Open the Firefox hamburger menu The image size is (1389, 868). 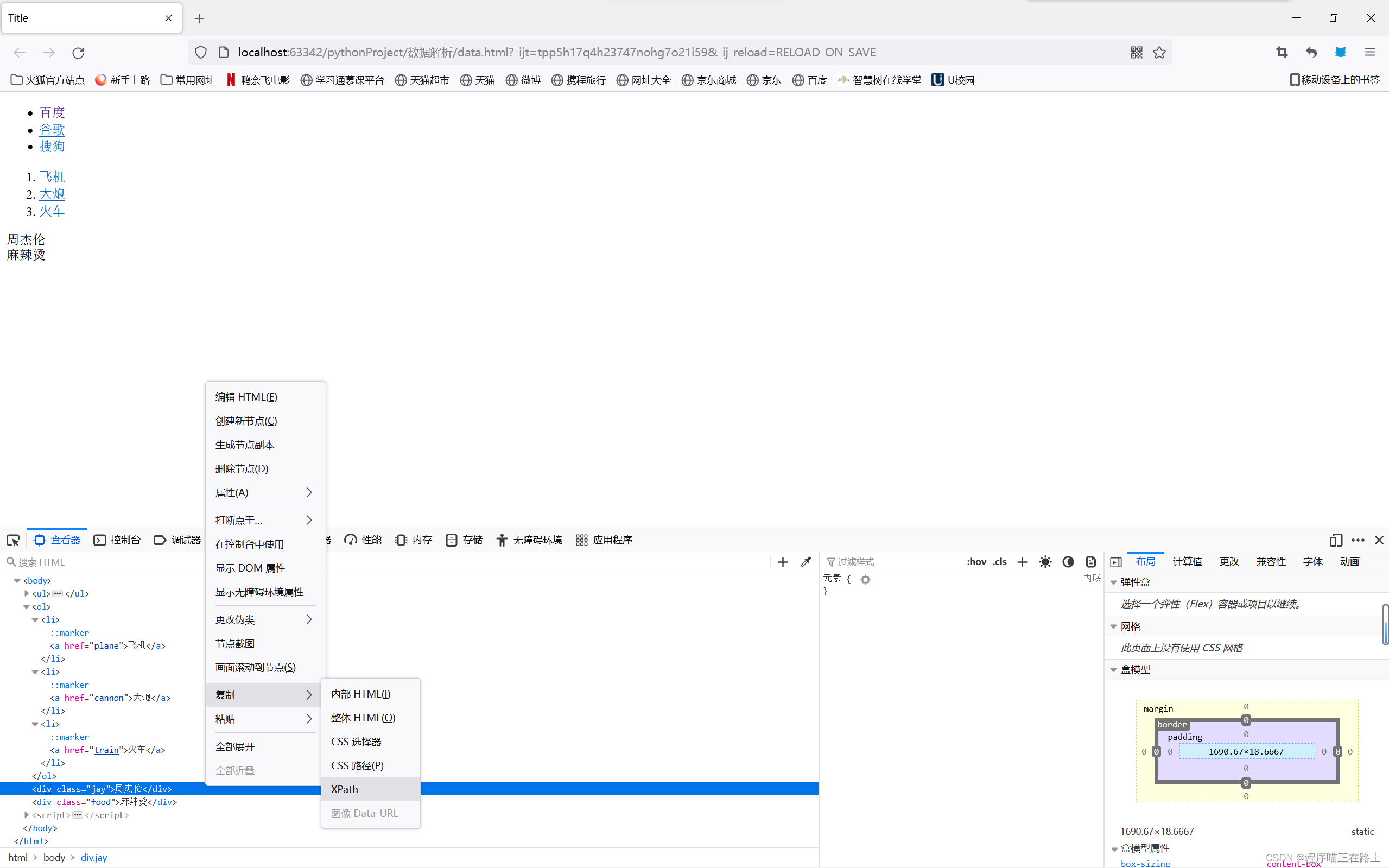coord(1370,52)
